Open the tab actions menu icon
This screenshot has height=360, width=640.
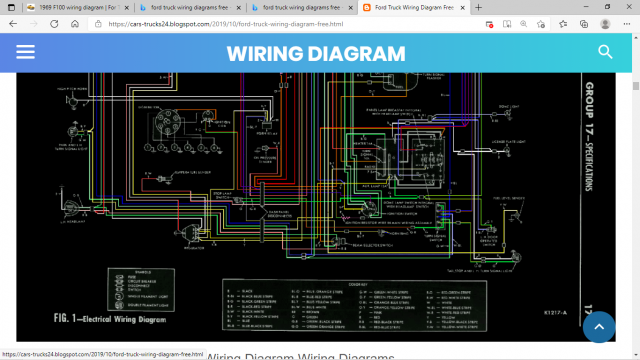(x=11, y=7)
